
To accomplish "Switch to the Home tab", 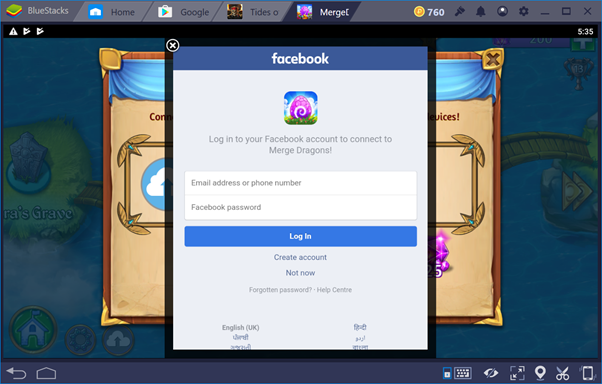I will click(x=111, y=12).
